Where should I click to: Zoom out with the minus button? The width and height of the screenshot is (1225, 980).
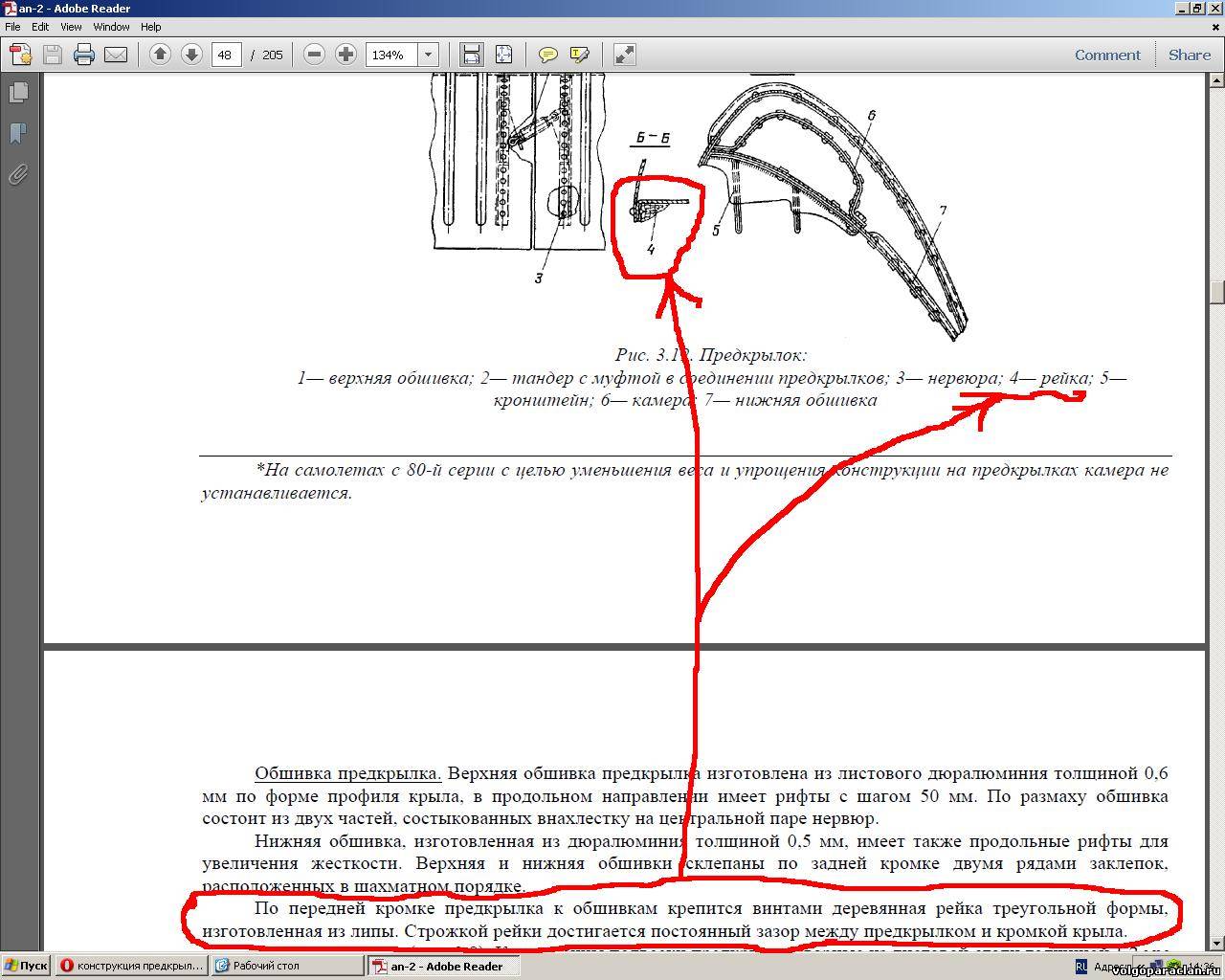coord(314,55)
